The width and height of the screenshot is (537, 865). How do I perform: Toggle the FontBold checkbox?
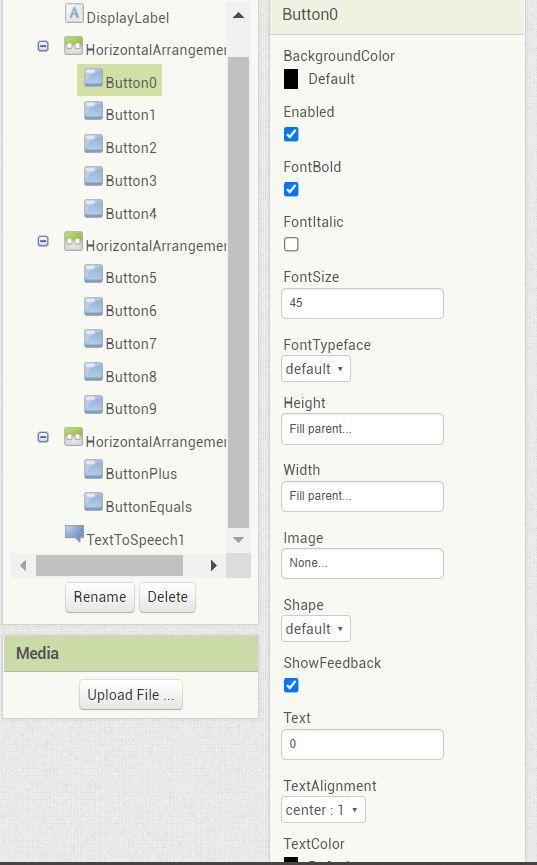[291, 189]
